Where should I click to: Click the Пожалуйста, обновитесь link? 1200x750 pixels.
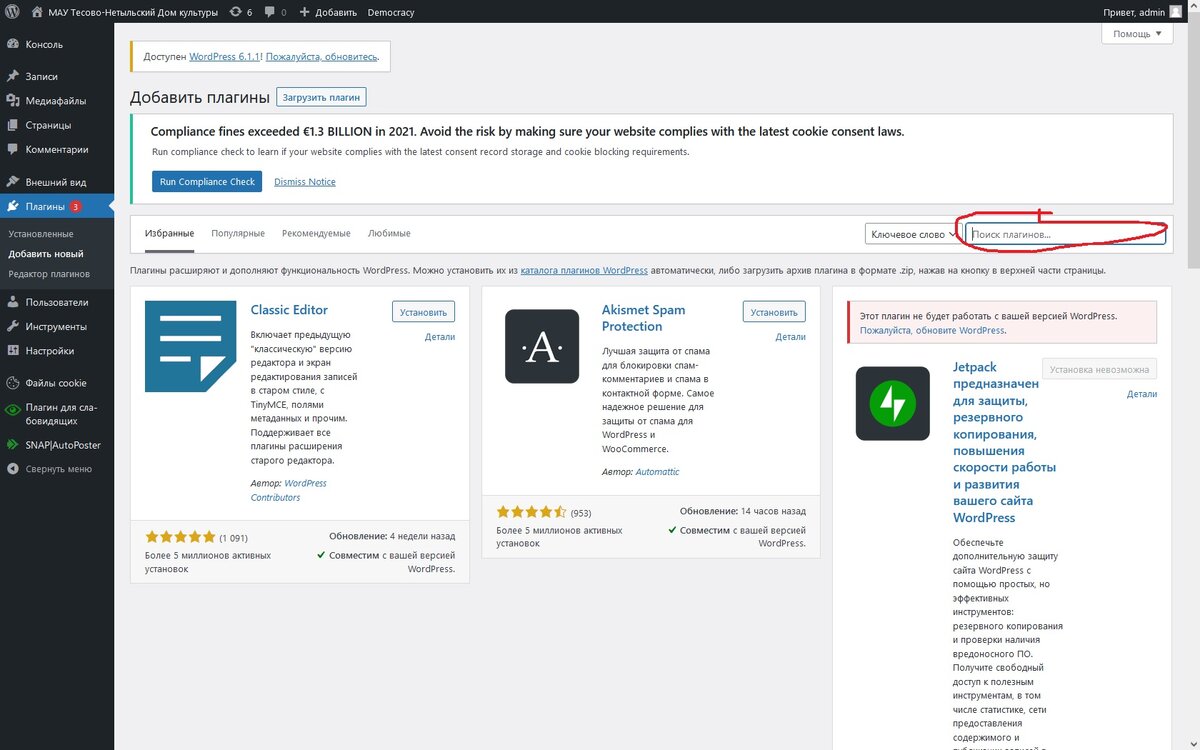(x=321, y=57)
